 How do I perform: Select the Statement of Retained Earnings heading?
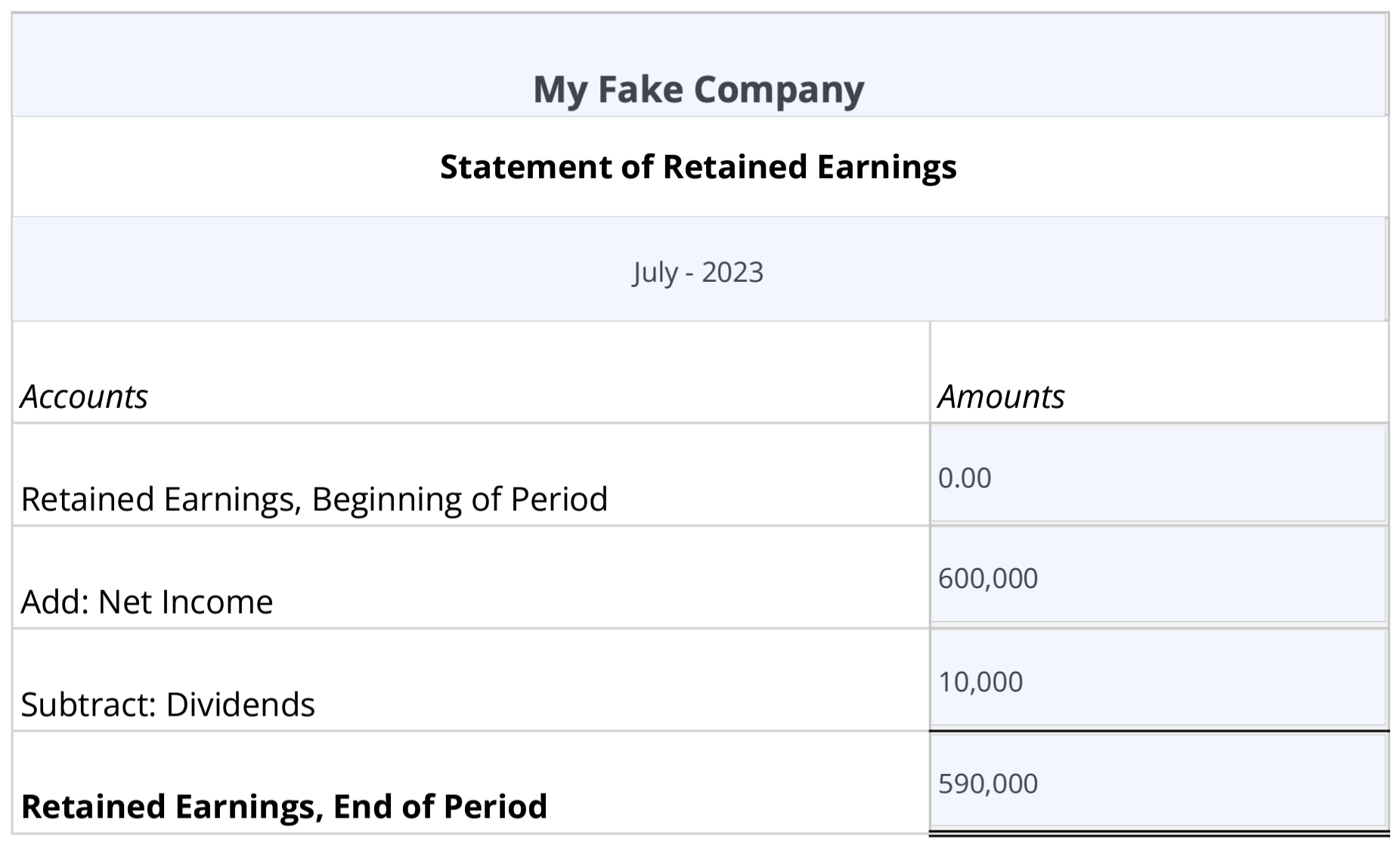pos(698,167)
